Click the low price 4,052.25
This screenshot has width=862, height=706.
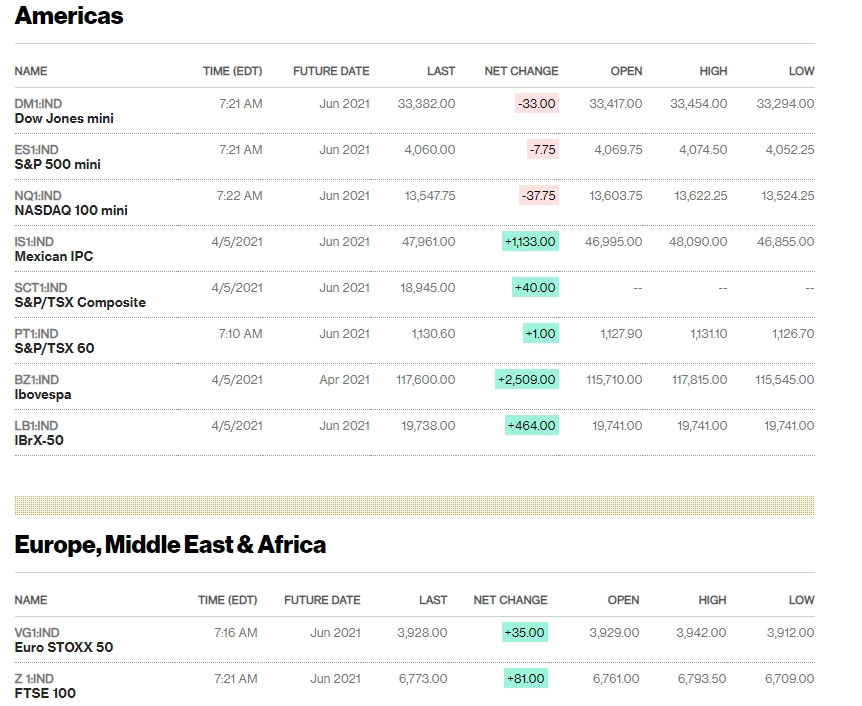(790, 150)
